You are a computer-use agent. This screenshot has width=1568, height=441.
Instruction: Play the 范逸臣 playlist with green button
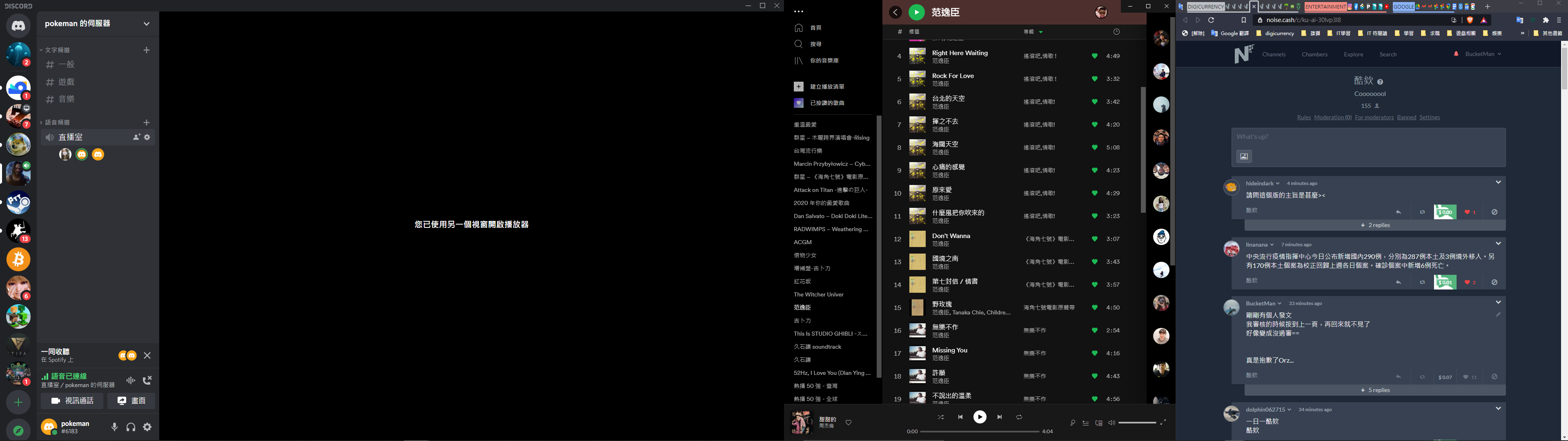[917, 12]
